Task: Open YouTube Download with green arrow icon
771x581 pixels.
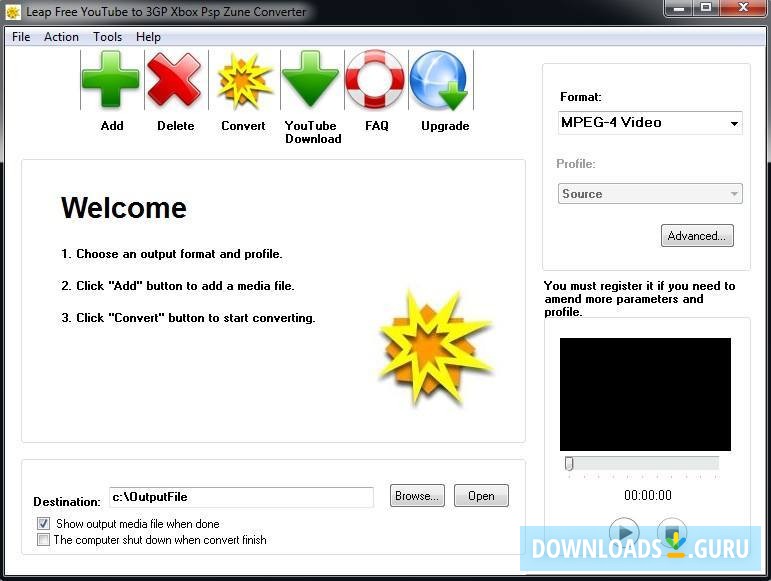Action: [x=310, y=80]
